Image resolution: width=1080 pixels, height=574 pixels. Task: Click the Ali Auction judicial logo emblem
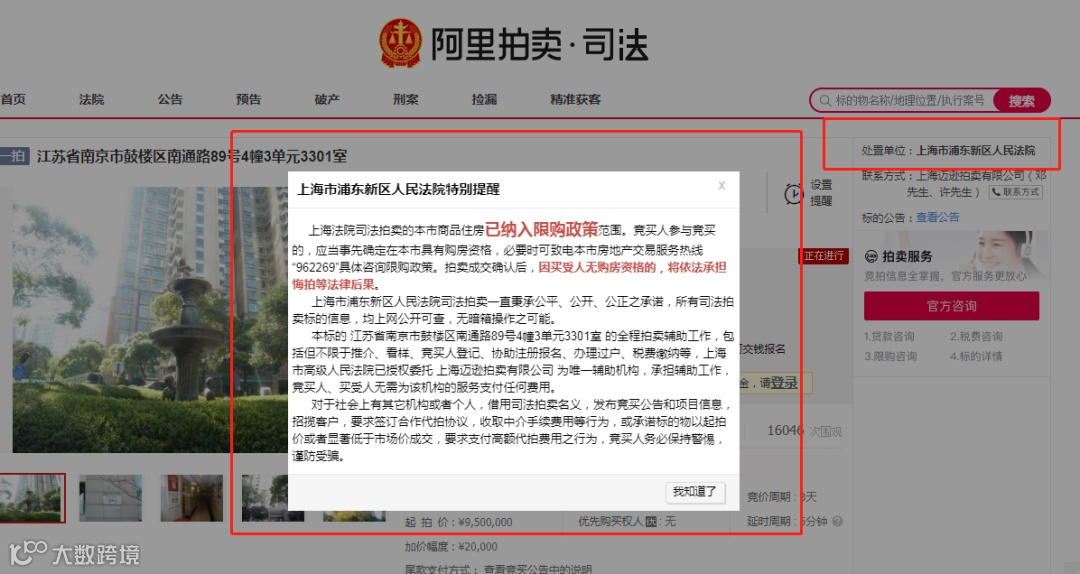point(400,43)
